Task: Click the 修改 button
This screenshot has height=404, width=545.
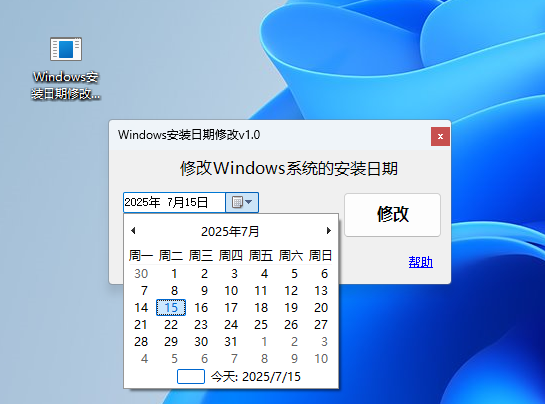Action: point(392,215)
